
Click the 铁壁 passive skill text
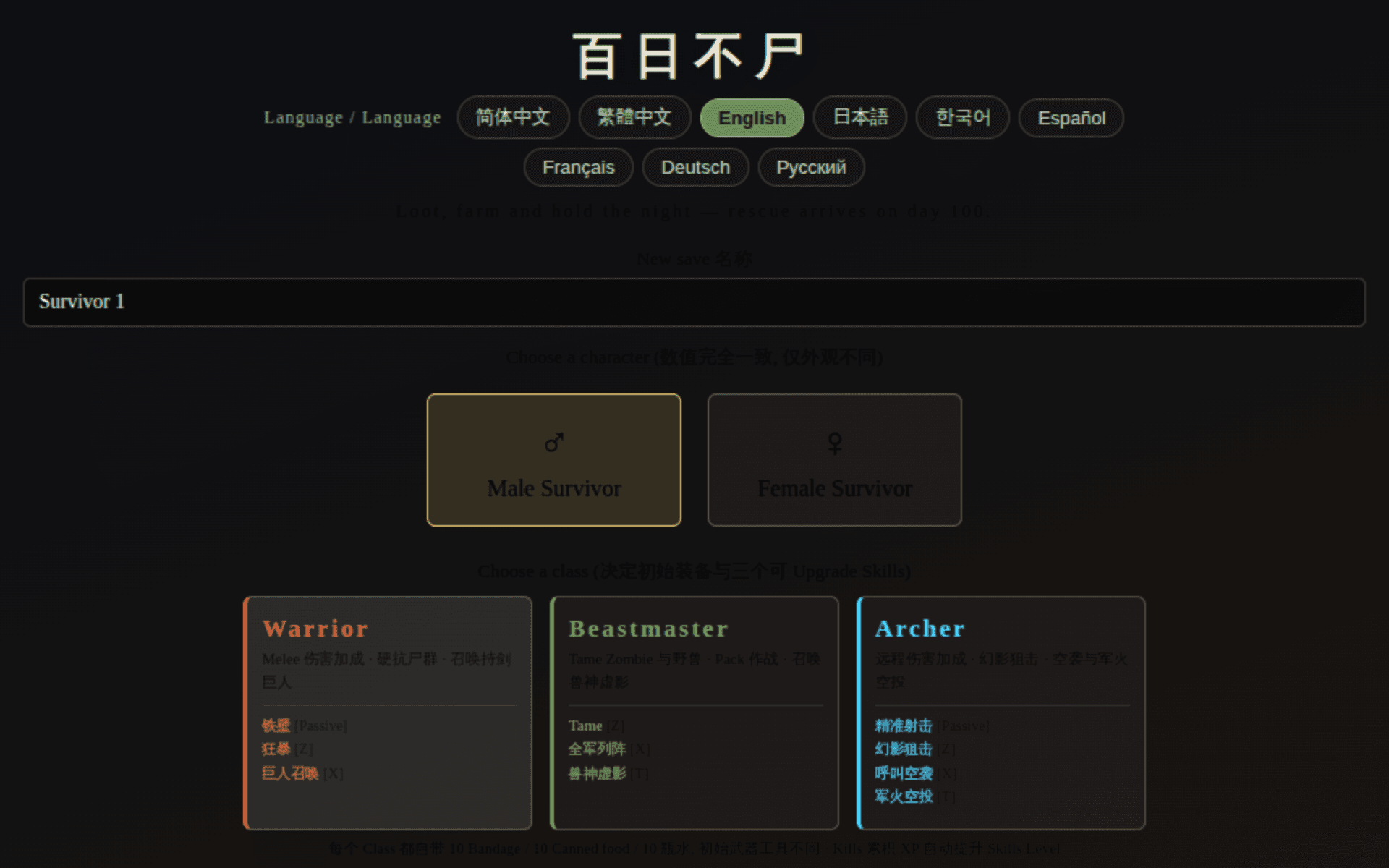[x=305, y=726]
